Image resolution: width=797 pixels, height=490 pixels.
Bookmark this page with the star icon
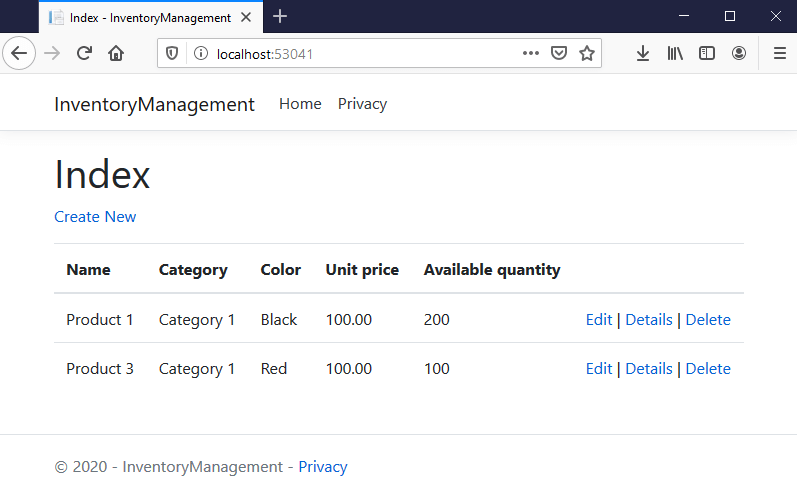(x=587, y=53)
